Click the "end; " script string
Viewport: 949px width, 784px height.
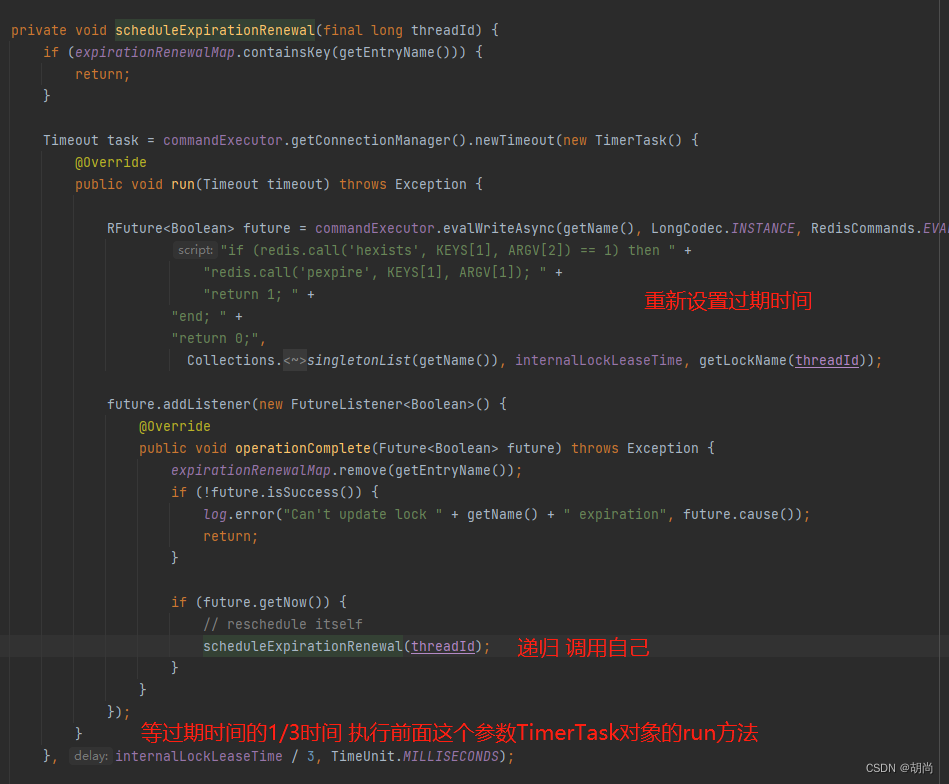[x=199, y=317]
